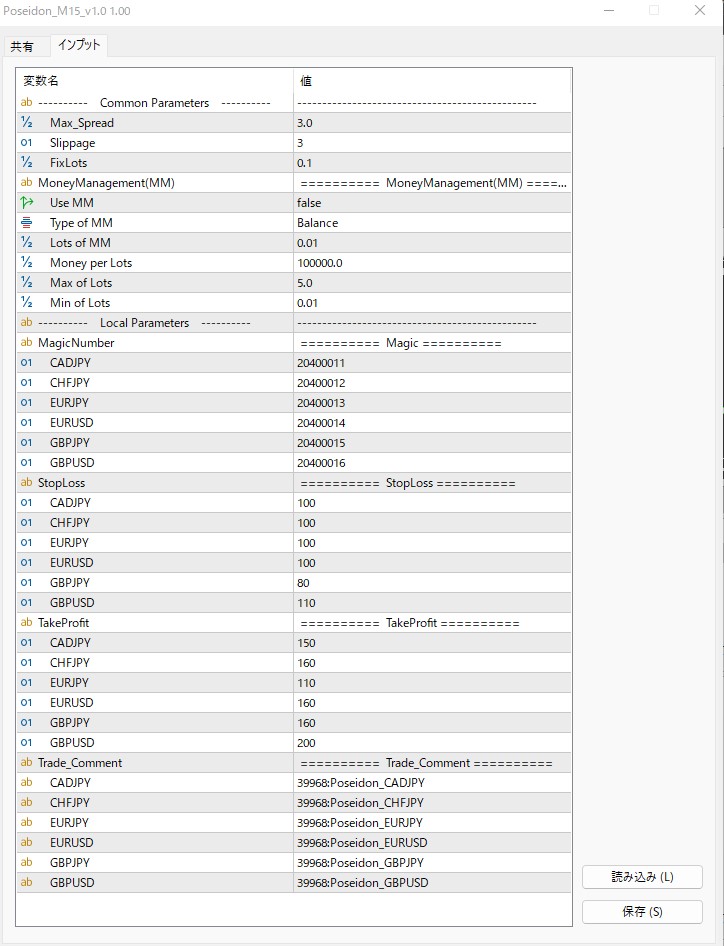Viewport: 724px width, 946px height.
Task: Click the 読み込み (L) load button
Action: click(642, 877)
